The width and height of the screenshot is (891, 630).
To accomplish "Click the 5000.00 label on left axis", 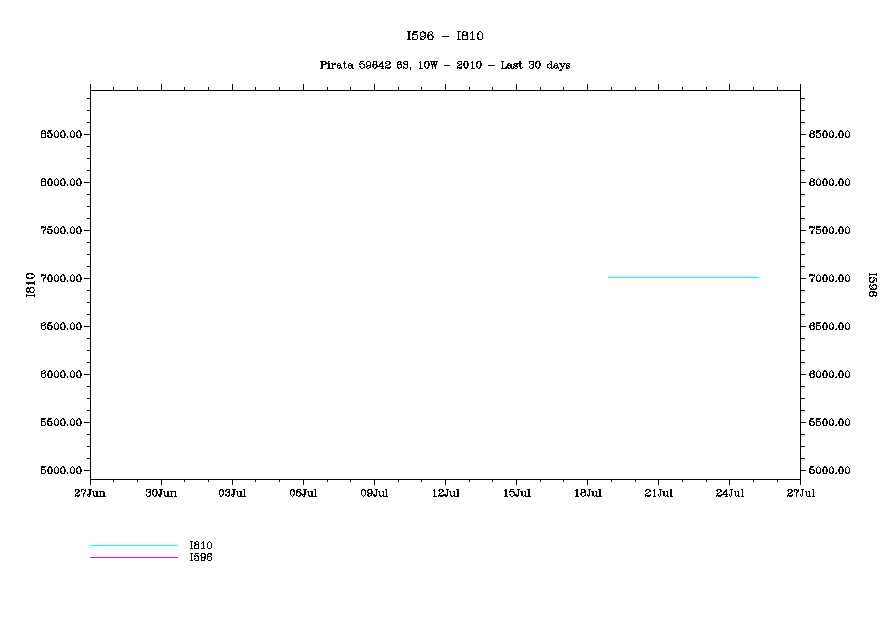I will (x=60, y=470).
